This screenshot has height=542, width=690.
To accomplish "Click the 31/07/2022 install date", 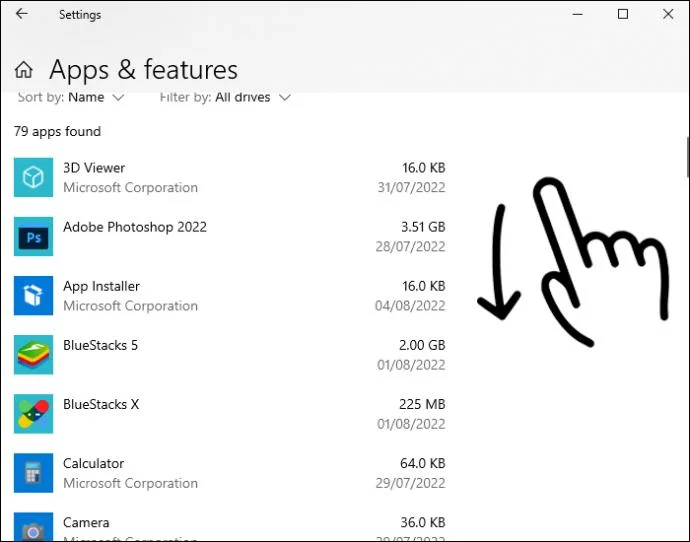I will tap(411, 187).
